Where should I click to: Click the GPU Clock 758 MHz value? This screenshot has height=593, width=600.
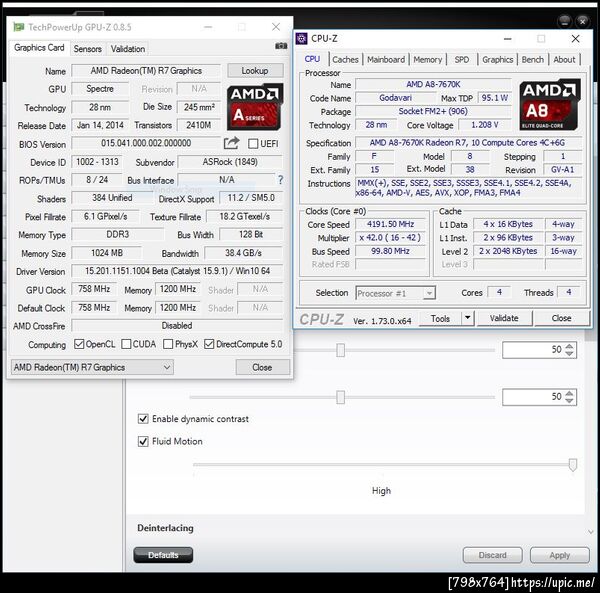[x=94, y=289]
